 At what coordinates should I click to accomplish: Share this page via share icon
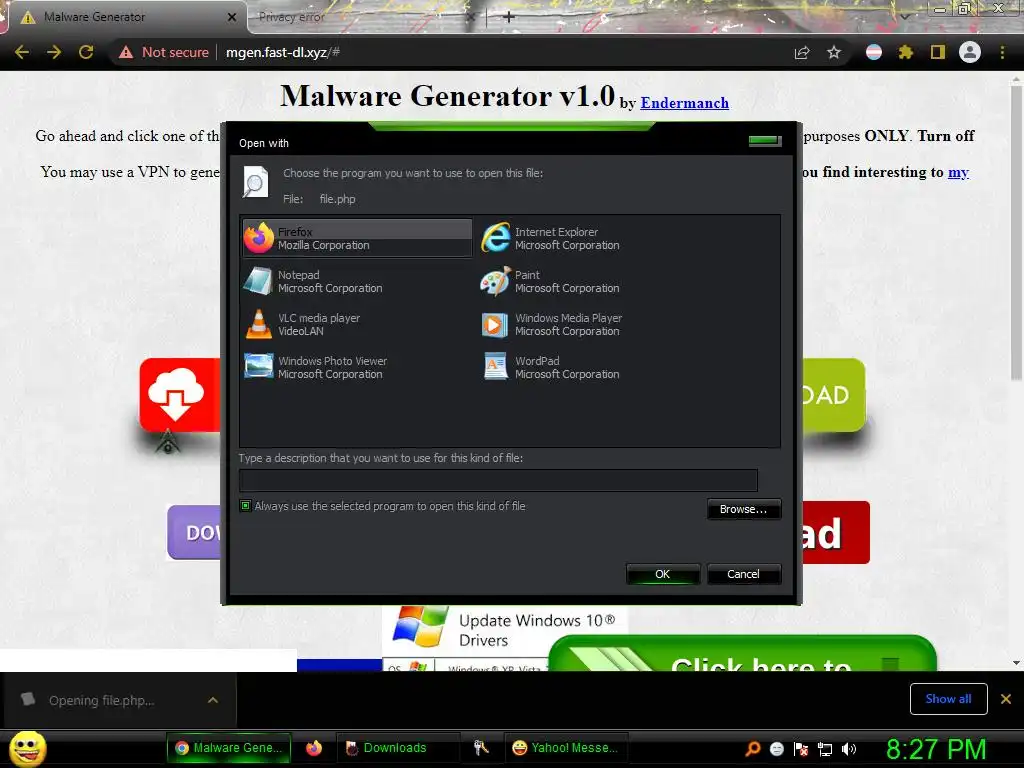pyautogui.click(x=802, y=52)
